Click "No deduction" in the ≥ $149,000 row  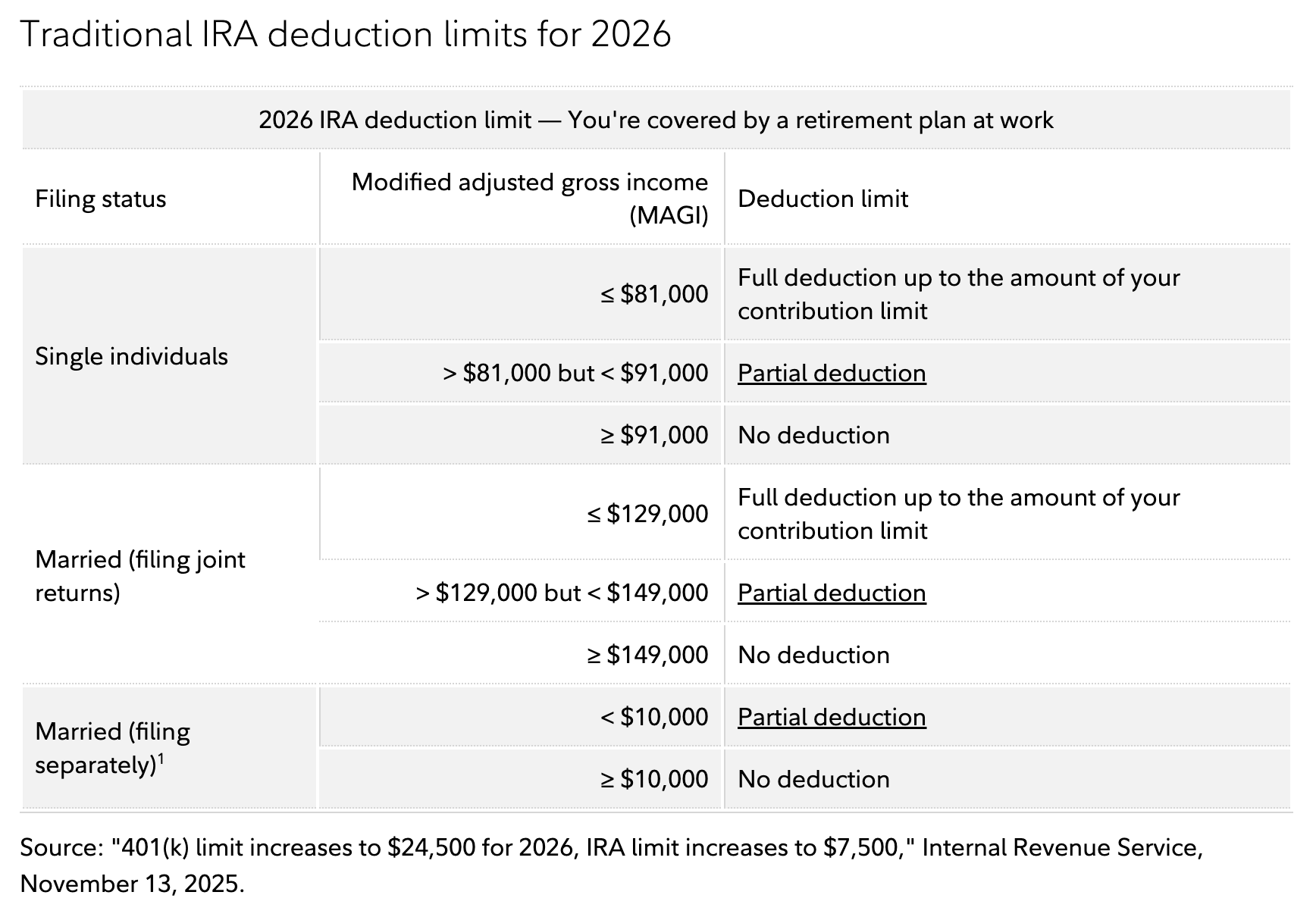point(813,655)
